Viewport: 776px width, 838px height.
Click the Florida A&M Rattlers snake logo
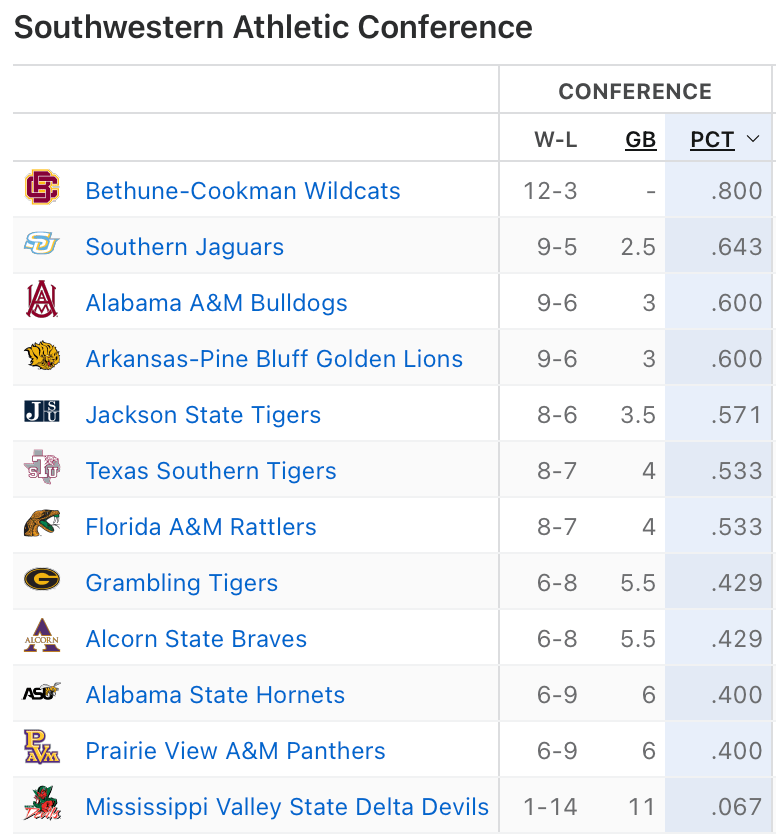click(42, 525)
